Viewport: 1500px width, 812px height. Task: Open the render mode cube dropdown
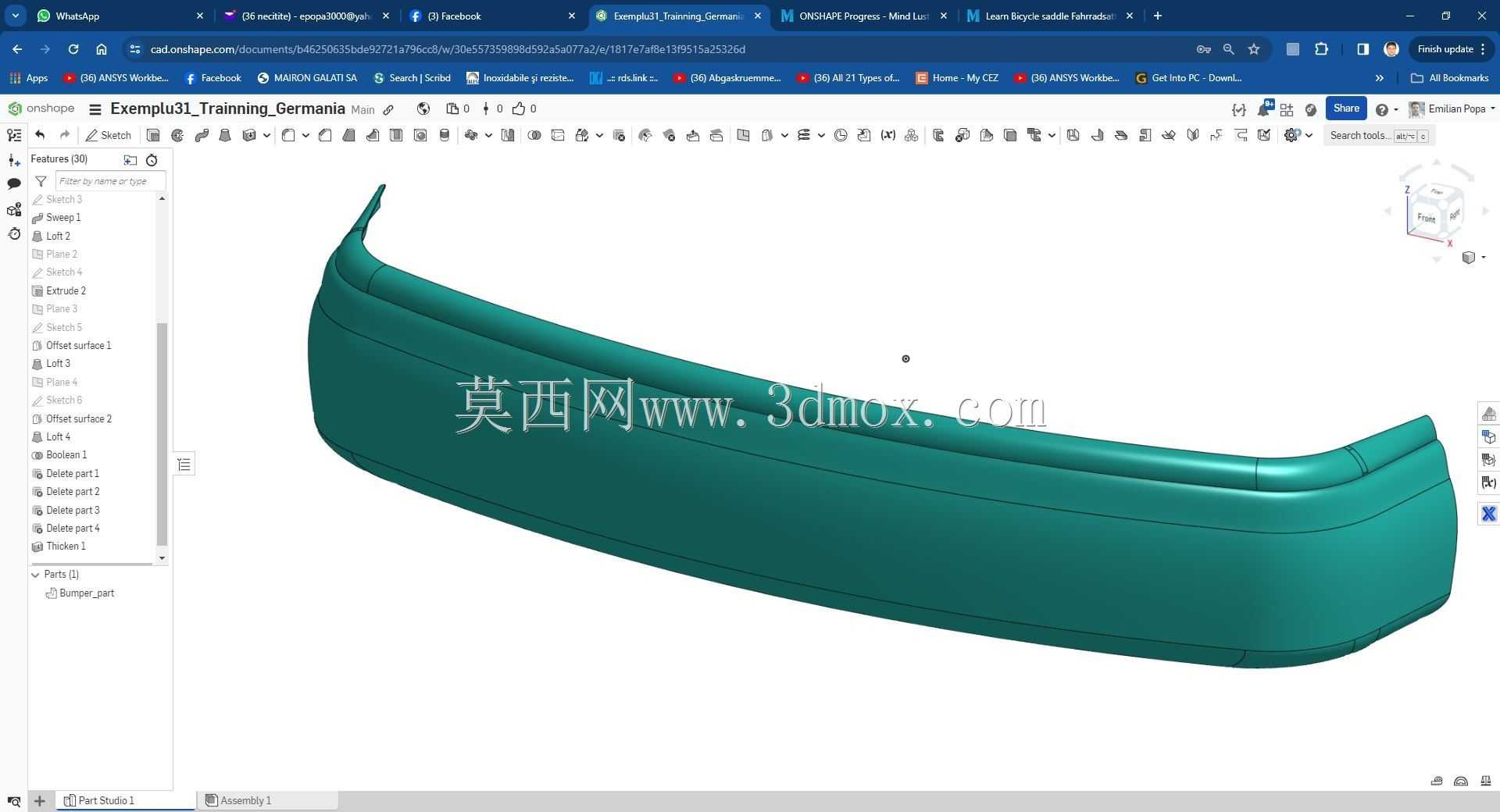pos(1473,258)
